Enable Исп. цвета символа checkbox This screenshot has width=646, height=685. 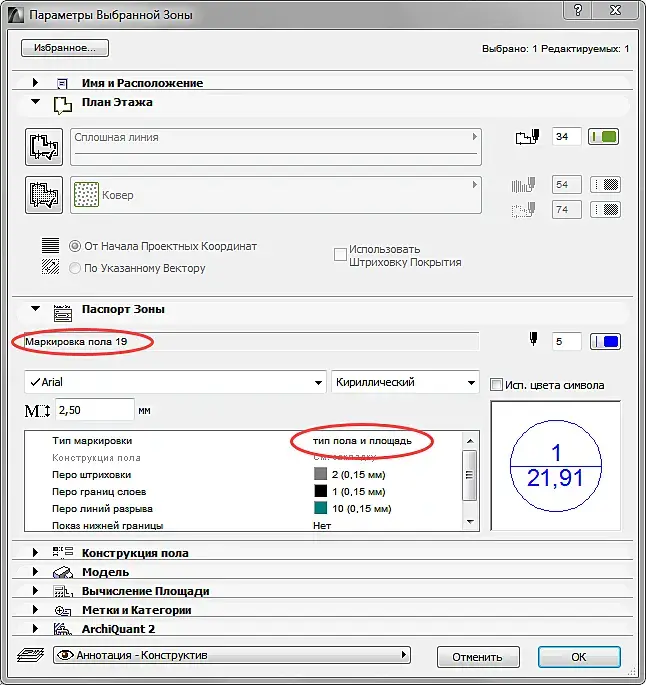[x=496, y=385]
